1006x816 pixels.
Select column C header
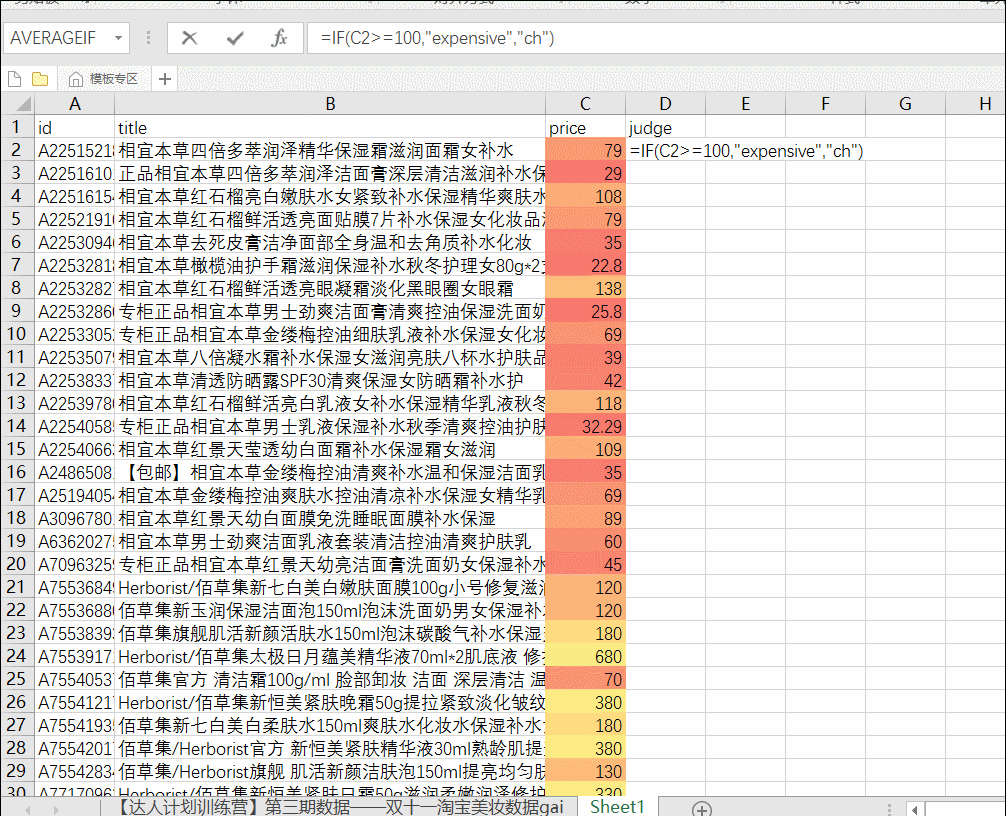click(585, 104)
